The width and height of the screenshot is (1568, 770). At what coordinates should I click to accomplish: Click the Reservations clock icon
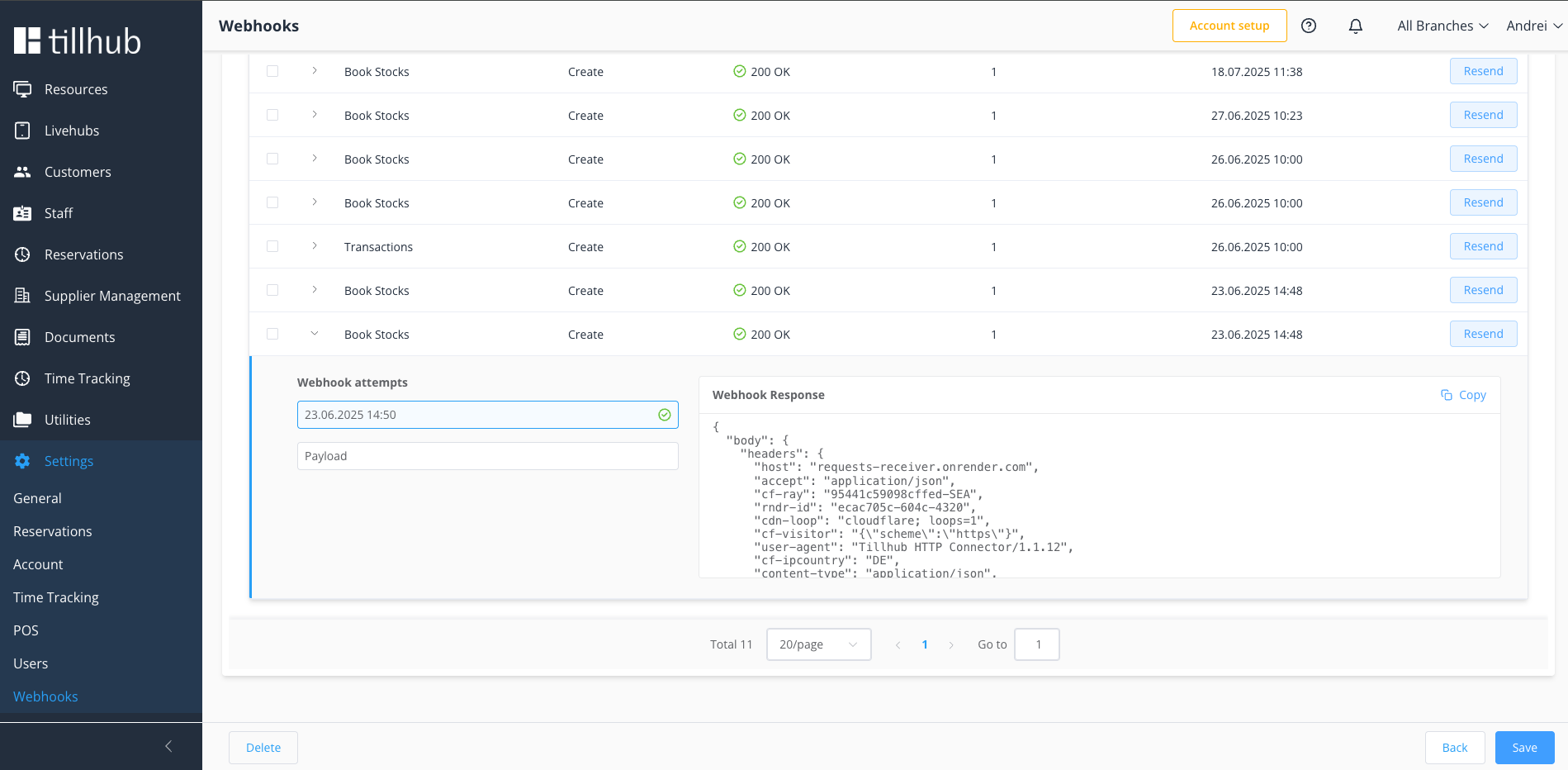click(22, 254)
